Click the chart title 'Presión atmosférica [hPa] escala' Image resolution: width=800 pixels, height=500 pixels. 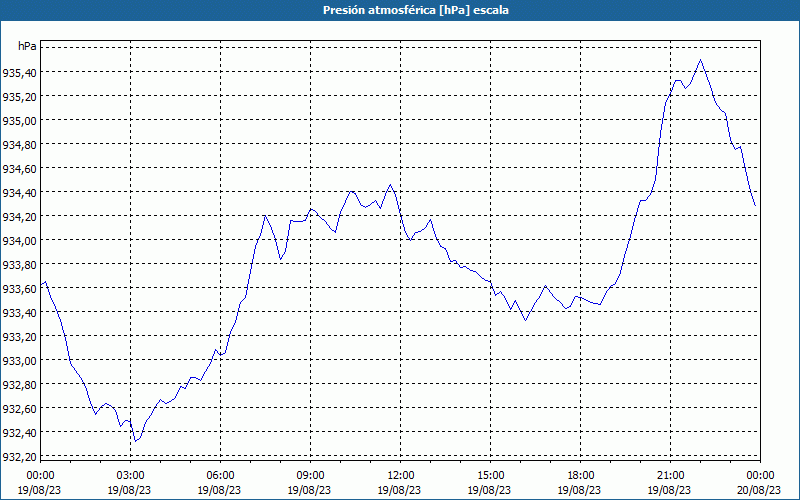click(416, 10)
